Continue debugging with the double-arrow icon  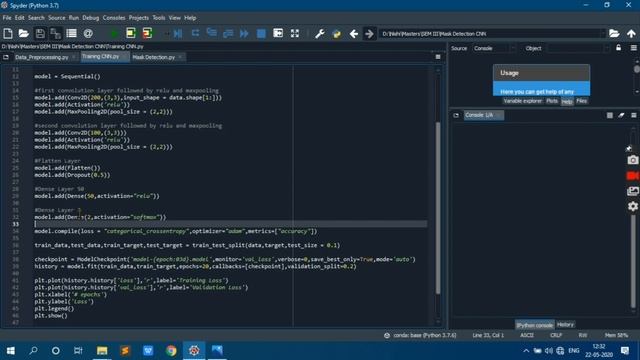click(x=244, y=33)
